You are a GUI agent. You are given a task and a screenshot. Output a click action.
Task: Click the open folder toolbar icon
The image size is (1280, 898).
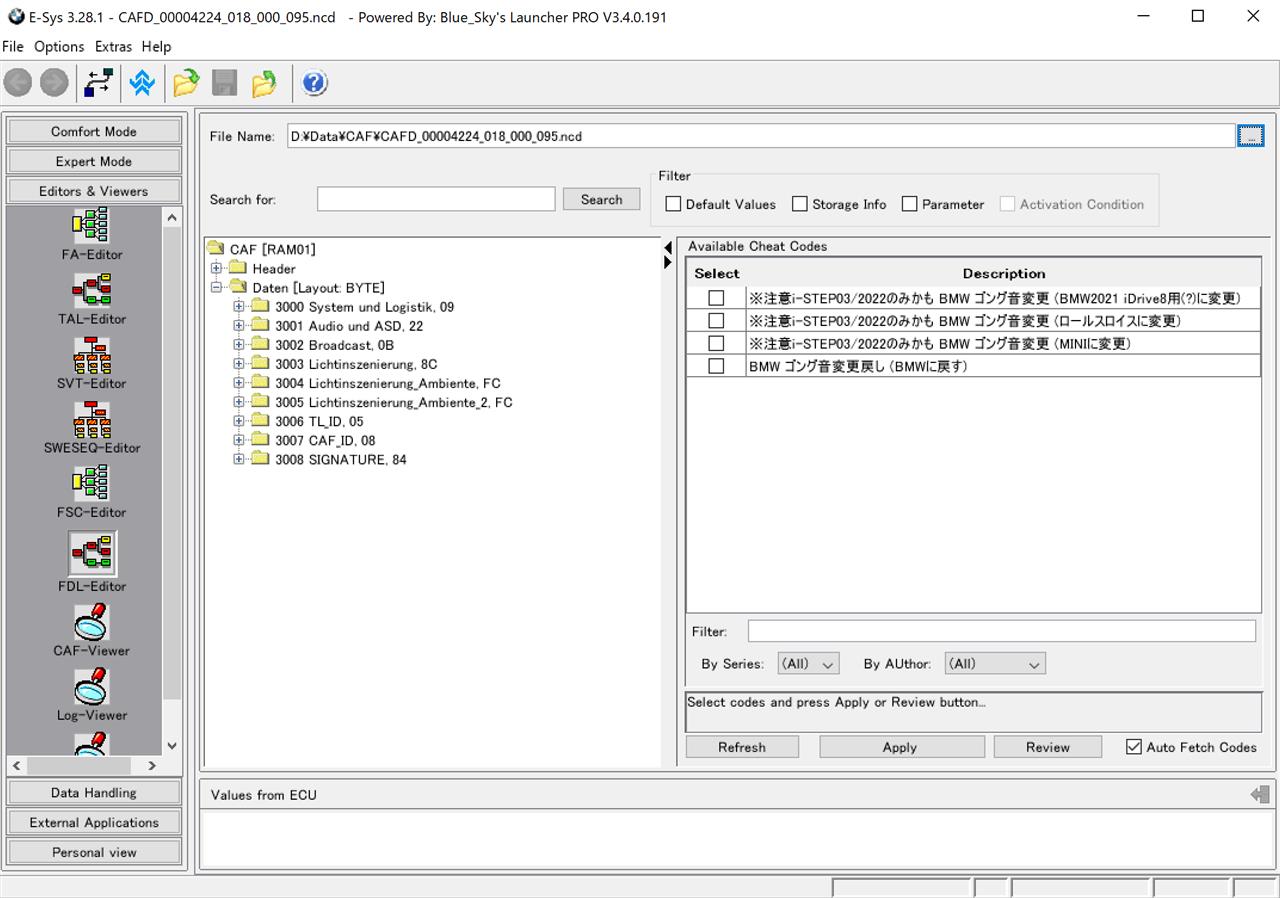point(186,83)
